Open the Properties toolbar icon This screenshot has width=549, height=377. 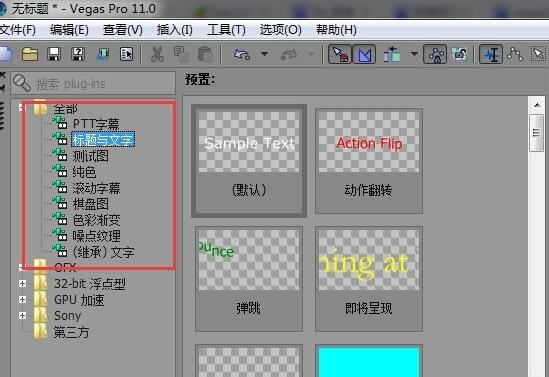(126, 54)
